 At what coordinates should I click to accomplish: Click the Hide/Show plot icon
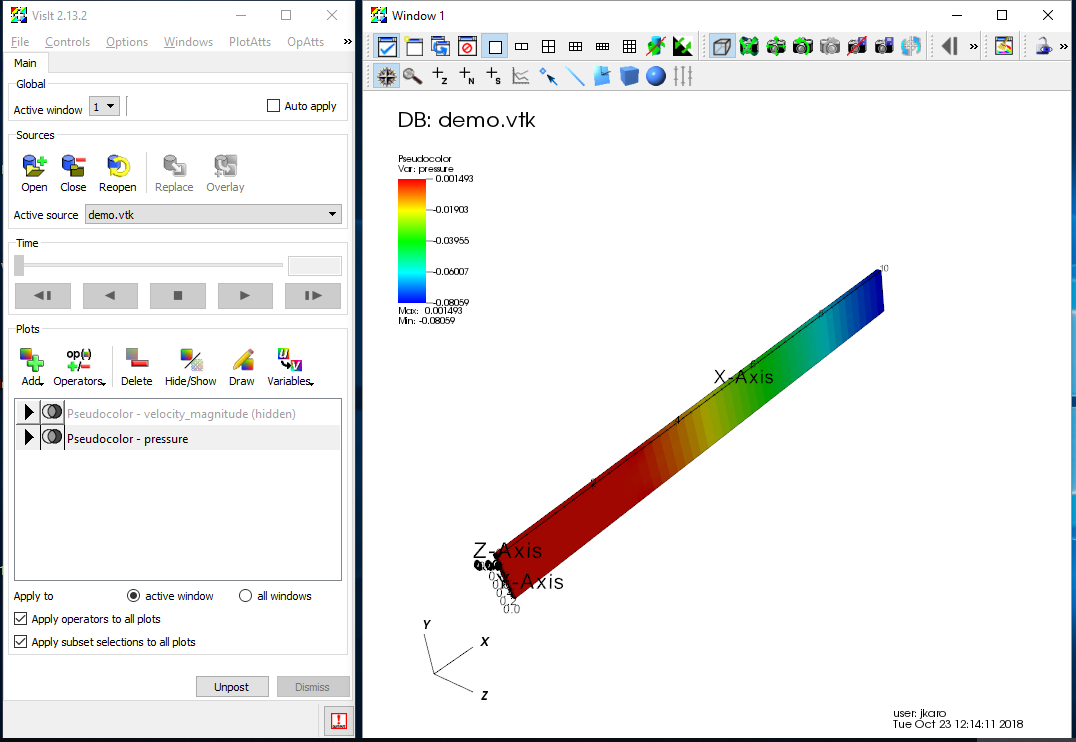[x=190, y=361]
